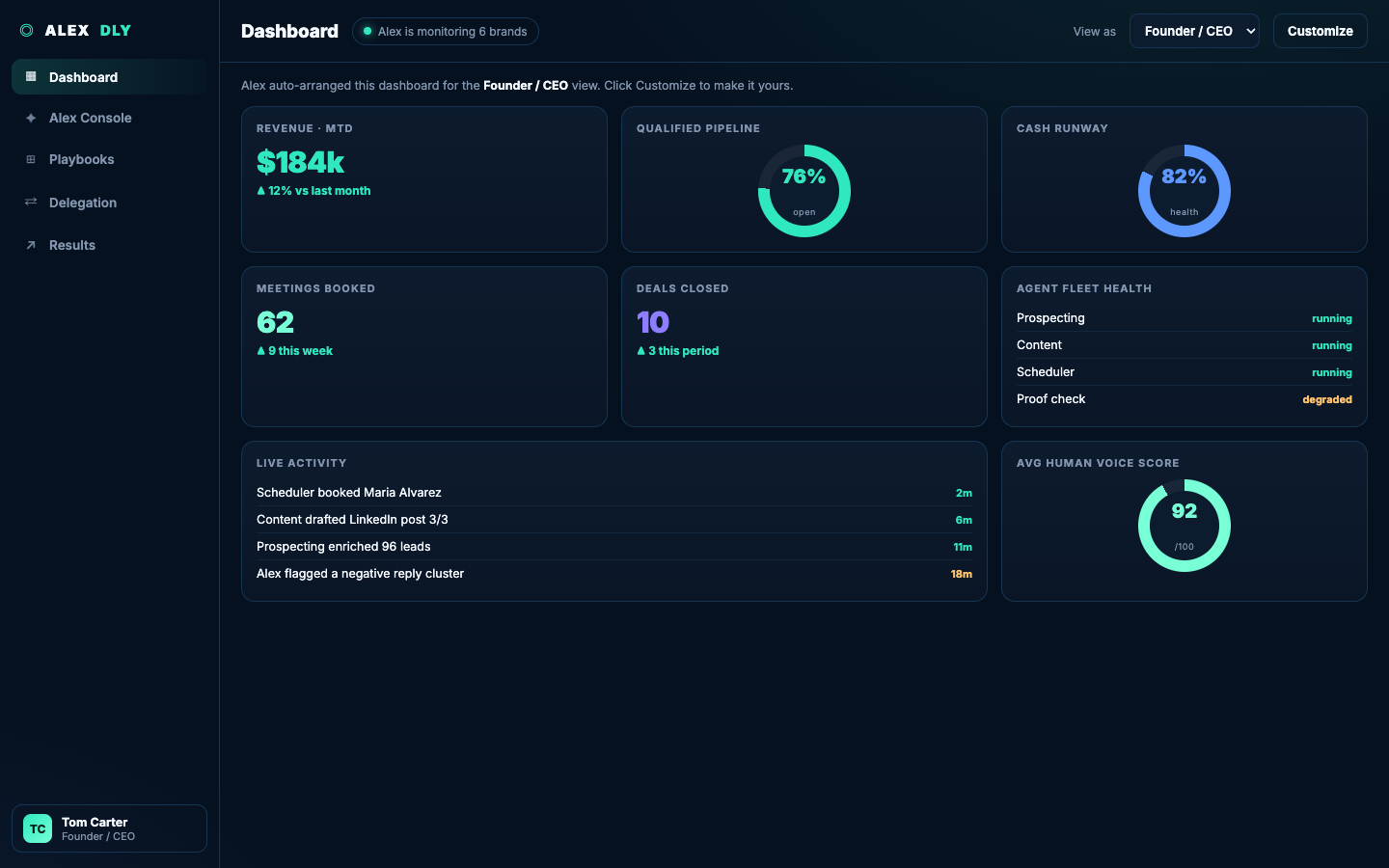This screenshot has width=1389, height=868.
Task: Click the Dashboard grid icon in sidebar
Action: pyautogui.click(x=31, y=77)
